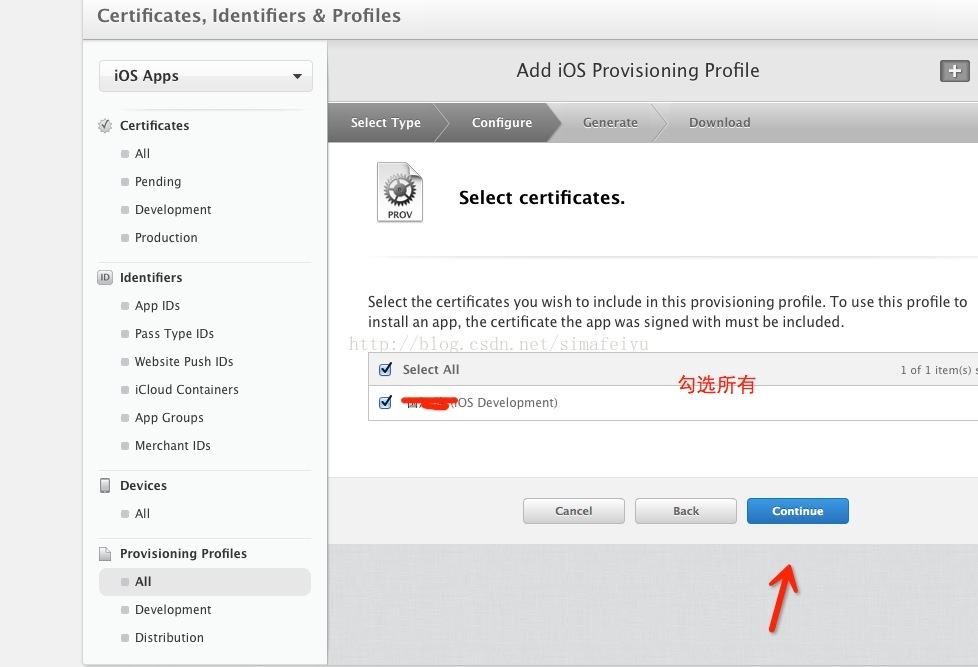Viewport: 978px width, 667px height.
Task: Open App IDs in Identifiers
Action: click(x=157, y=306)
